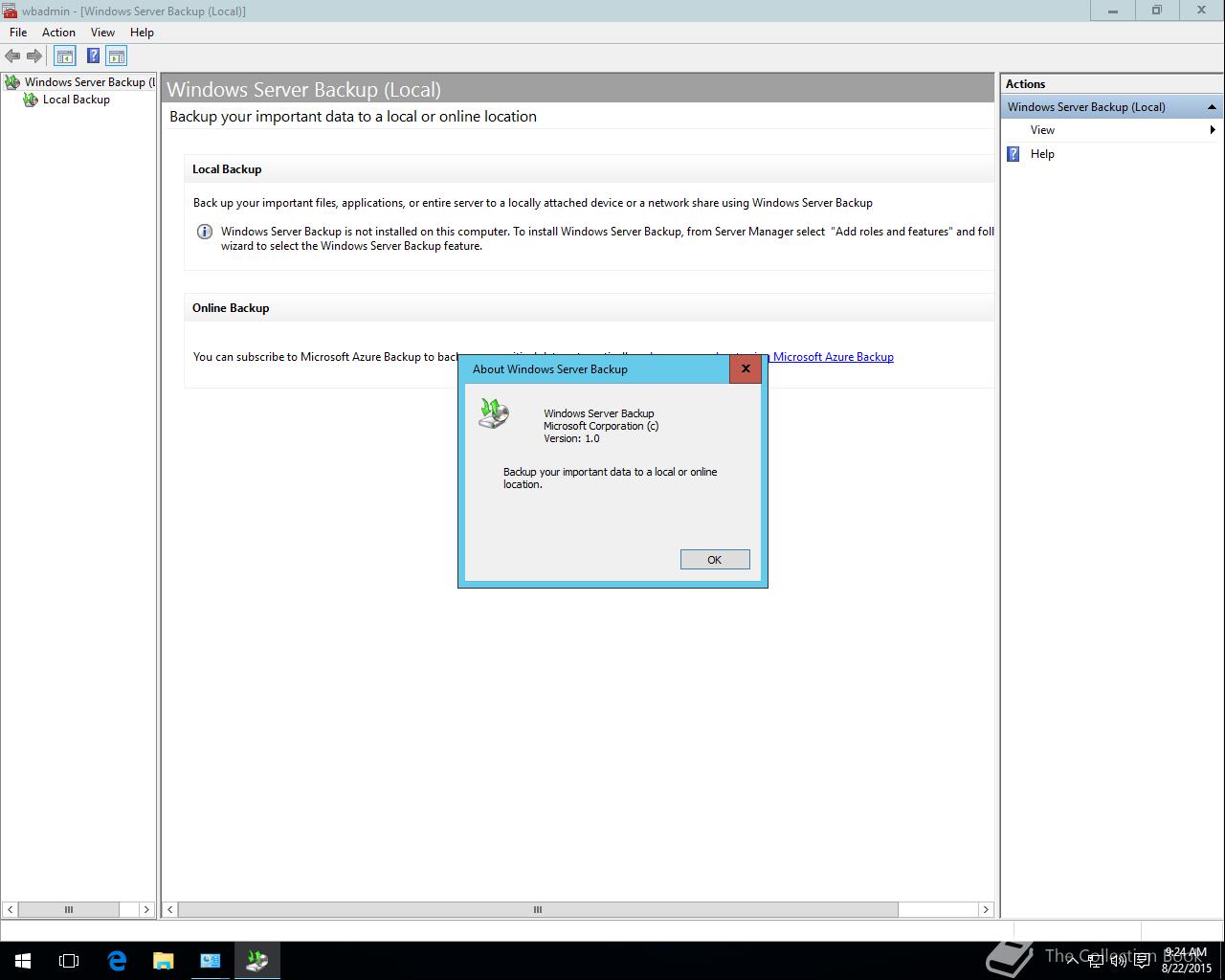Image resolution: width=1225 pixels, height=980 pixels.
Task: Click left arrow of console tree scrollbar
Action: pos(11,909)
